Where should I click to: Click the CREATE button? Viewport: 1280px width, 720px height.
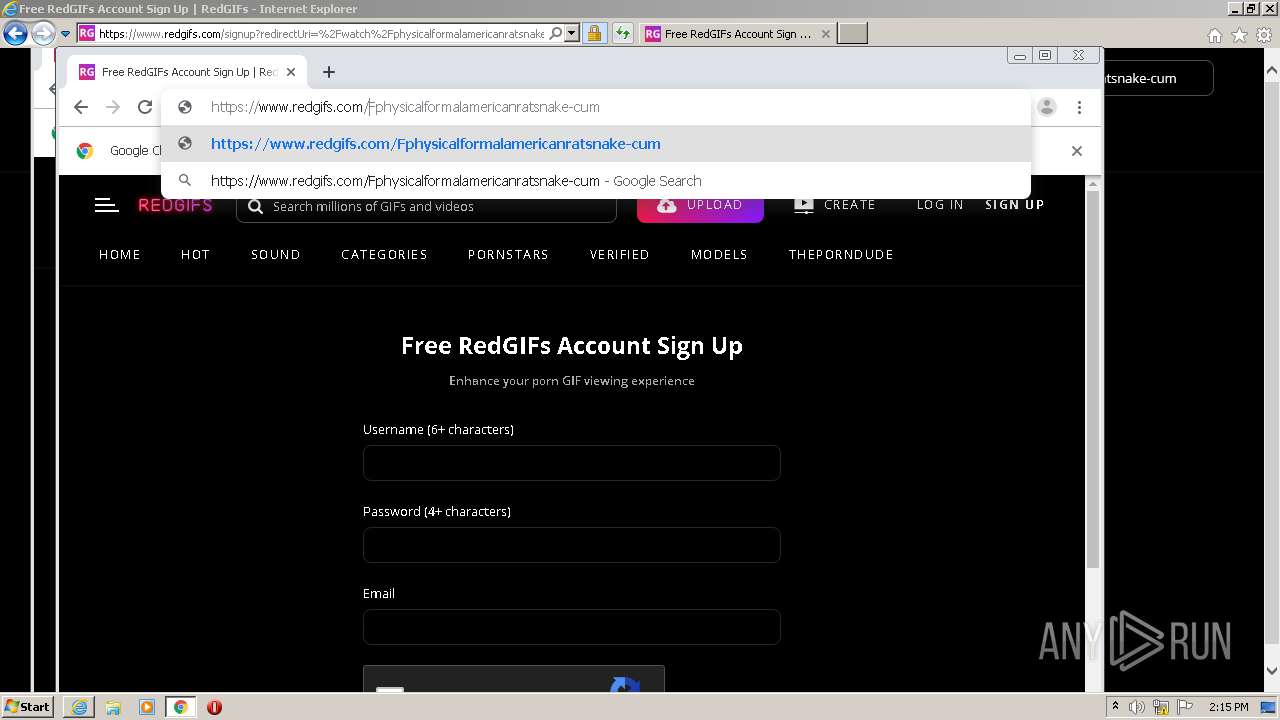point(835,205)
